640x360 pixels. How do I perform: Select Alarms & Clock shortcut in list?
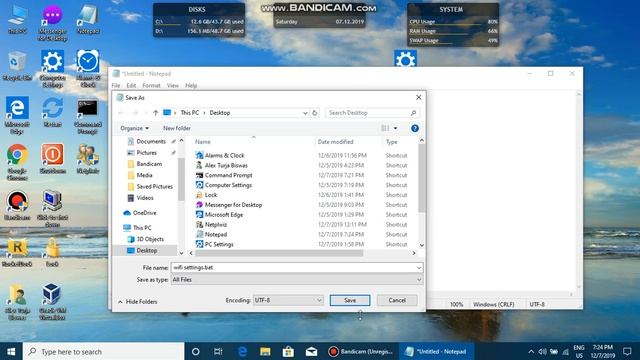point(224,156)
